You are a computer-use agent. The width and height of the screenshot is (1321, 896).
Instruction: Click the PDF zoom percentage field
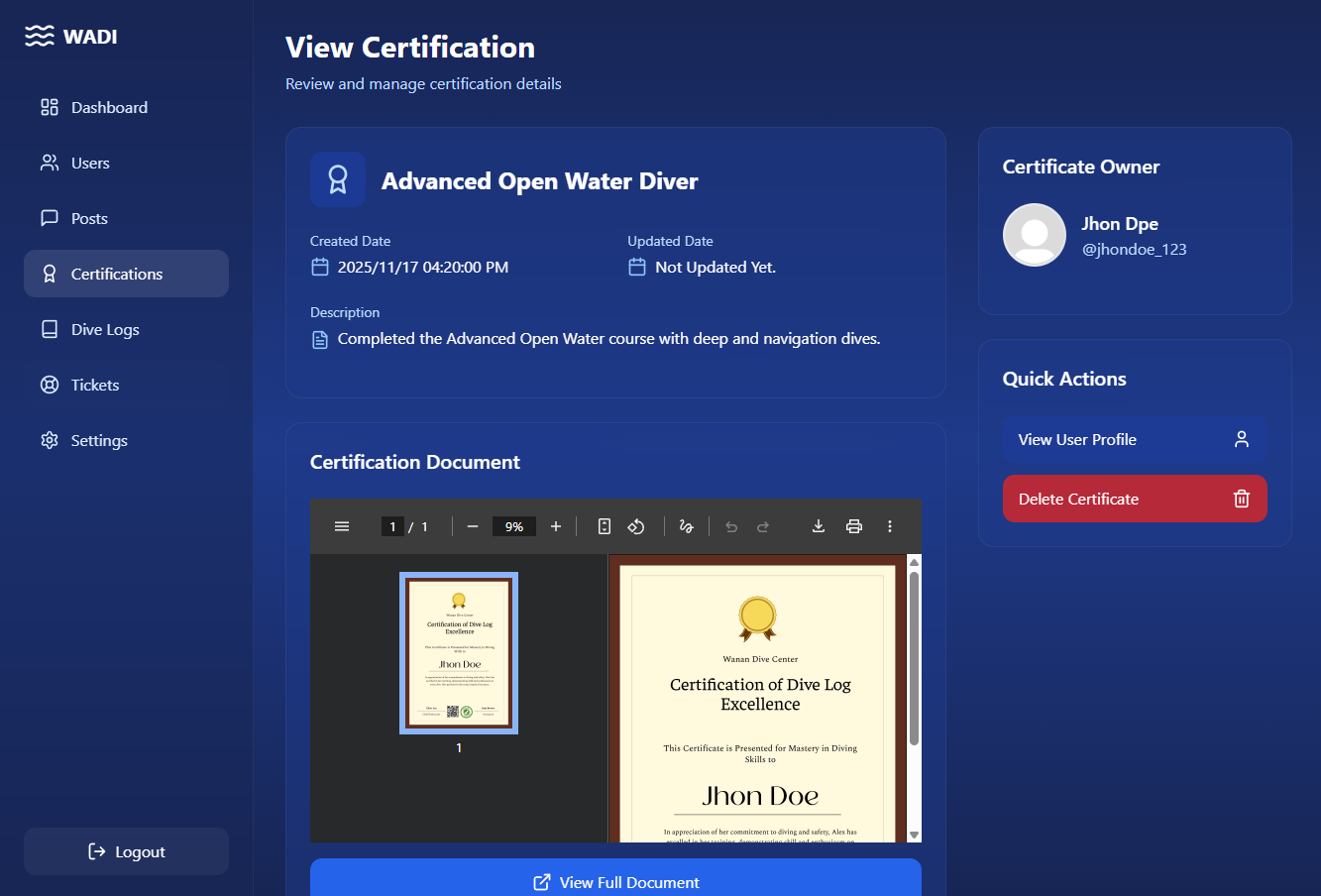coord(514,526)
